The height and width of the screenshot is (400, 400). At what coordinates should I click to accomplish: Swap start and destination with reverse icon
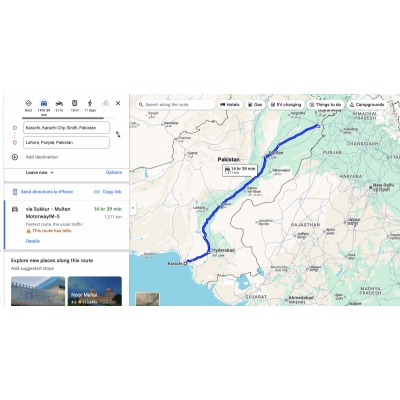point(118,135)
